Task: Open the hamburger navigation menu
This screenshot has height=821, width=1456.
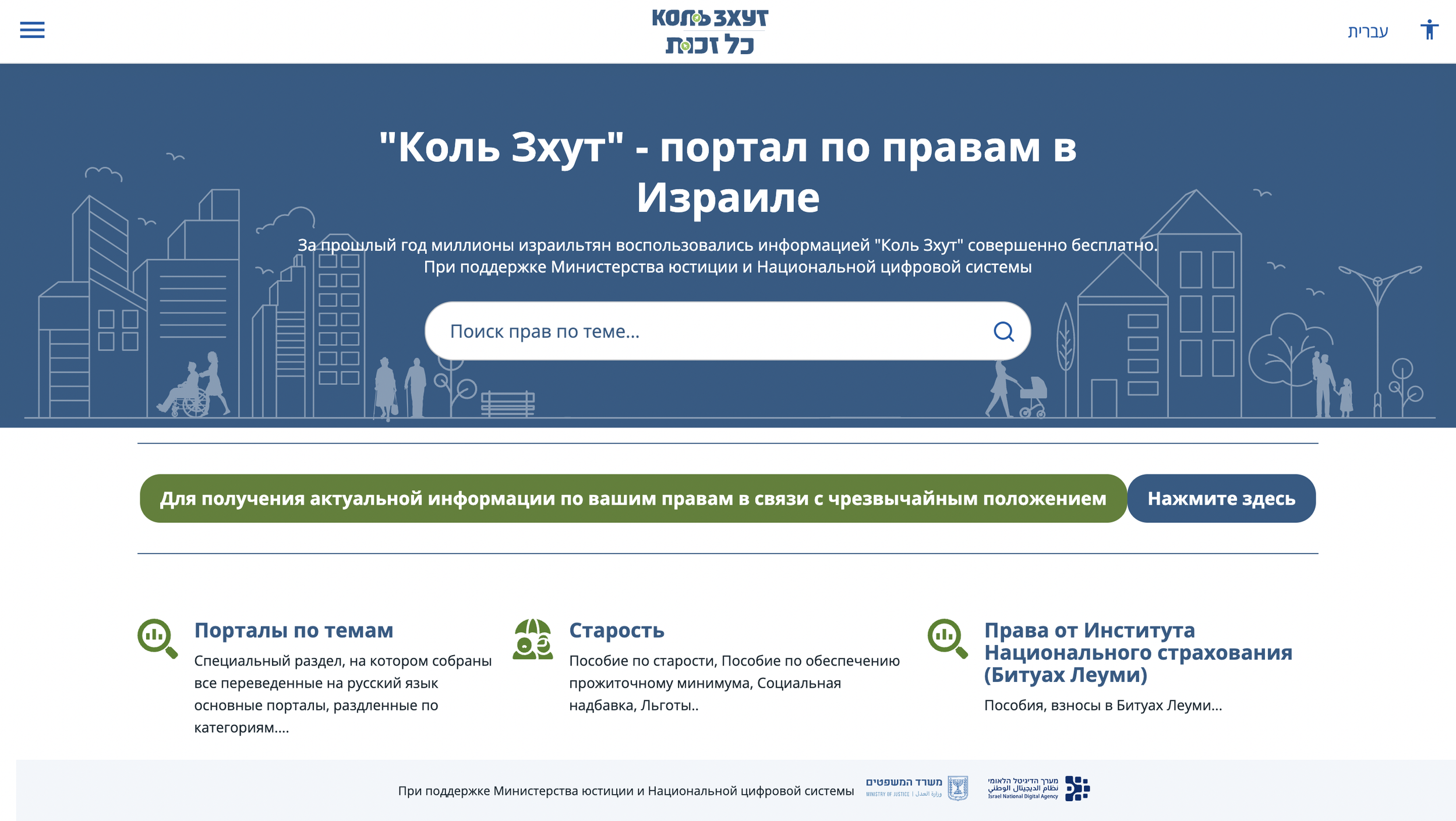Action: tap(32, 30)
